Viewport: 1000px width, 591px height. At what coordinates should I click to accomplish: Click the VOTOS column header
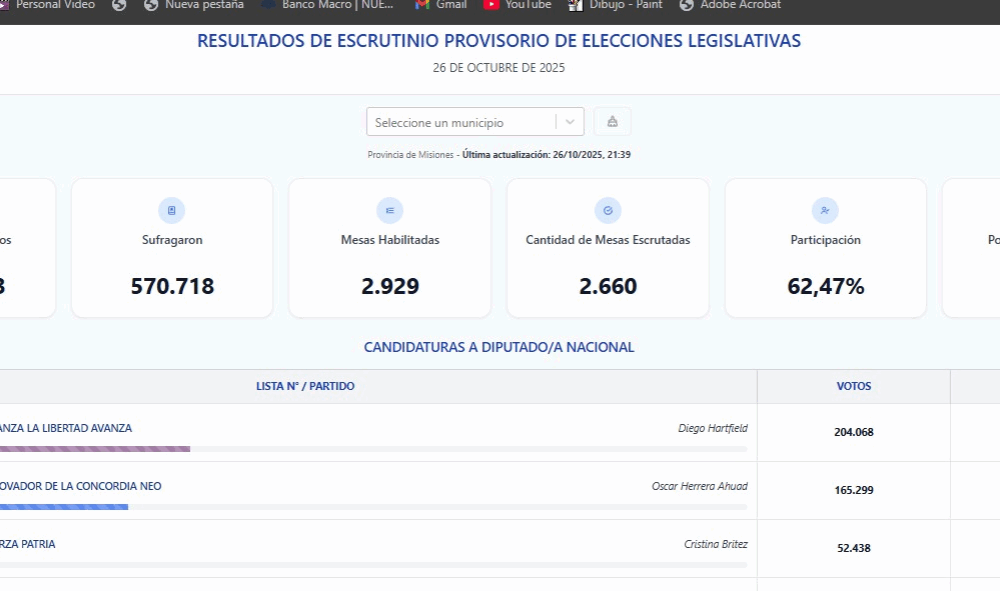pyautogui.click(x=853, y=386)
